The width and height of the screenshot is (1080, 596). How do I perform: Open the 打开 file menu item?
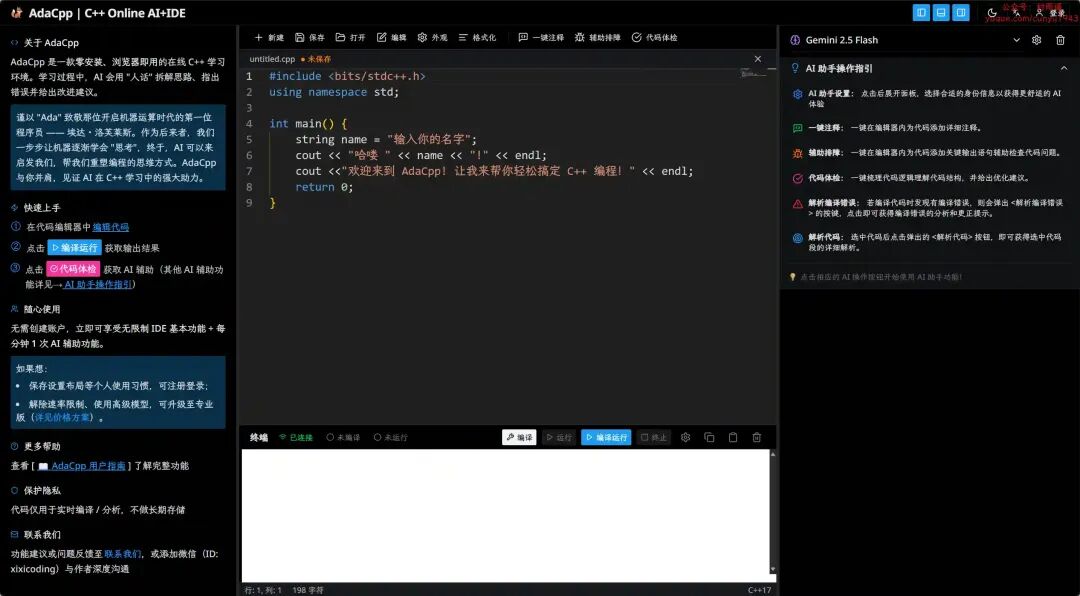351,38
